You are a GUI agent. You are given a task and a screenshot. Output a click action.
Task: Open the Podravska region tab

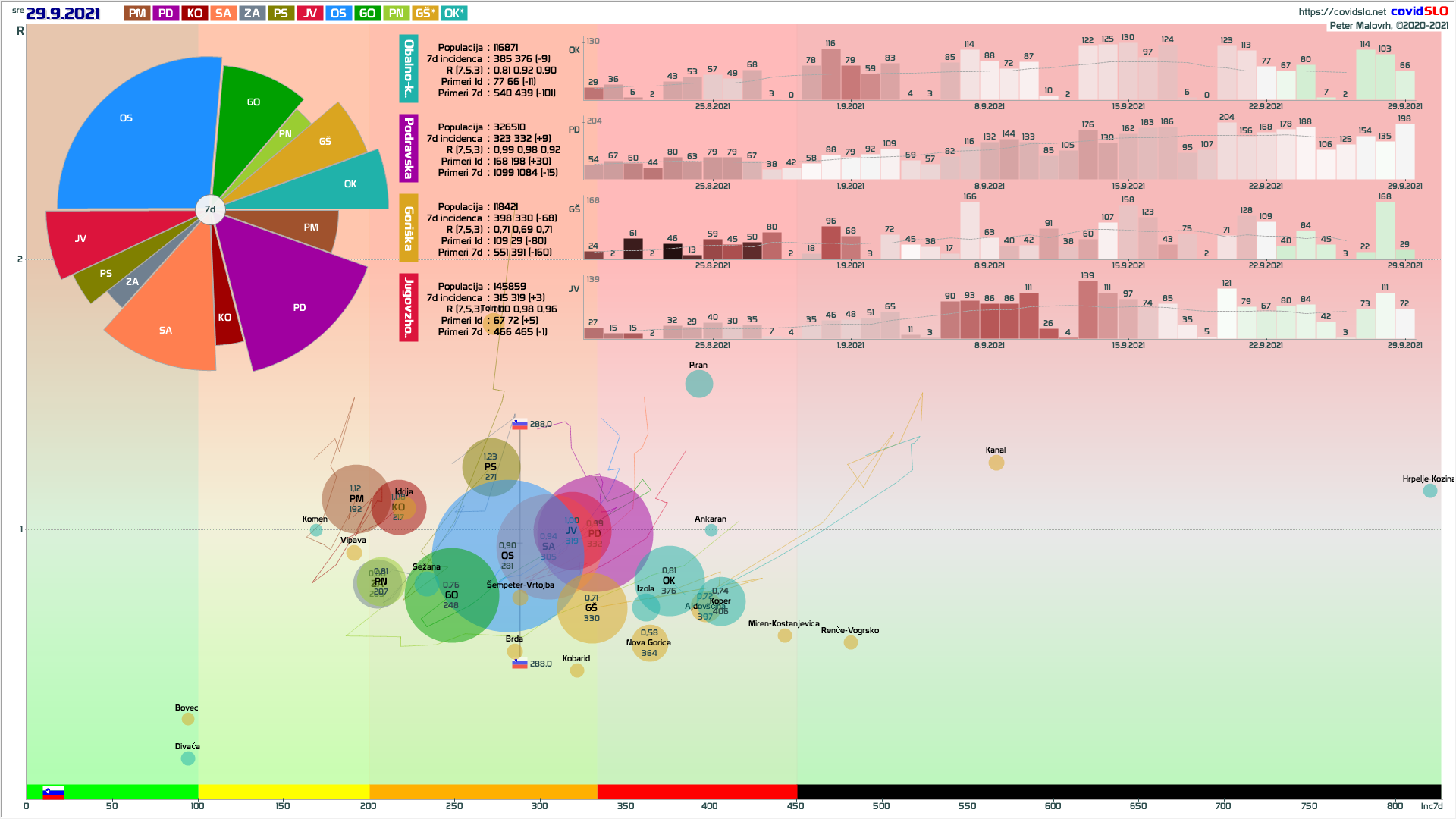(x=409, y=148)
